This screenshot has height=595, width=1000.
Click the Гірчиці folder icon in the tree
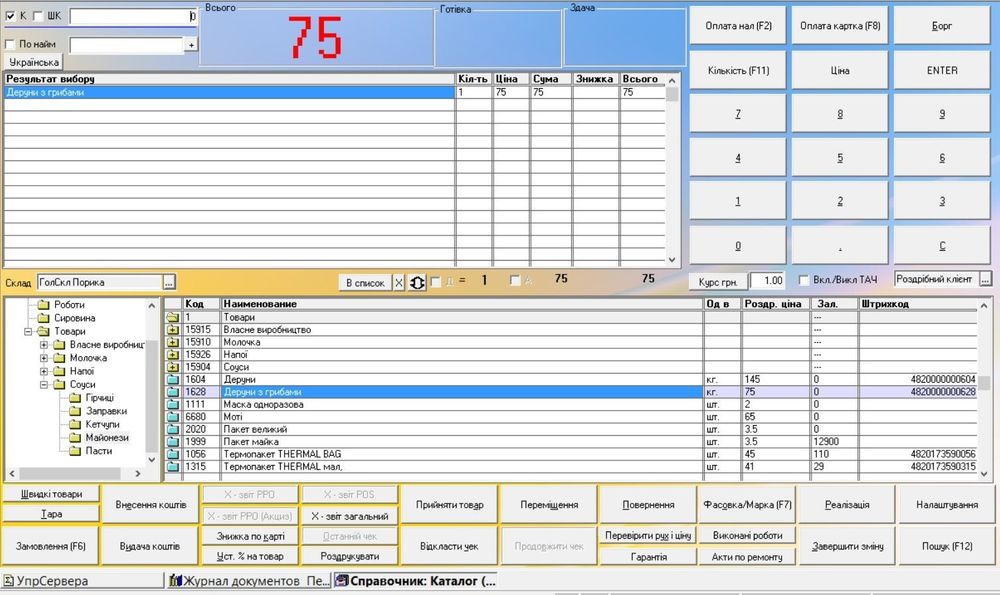pyautogui.click(x=75, y=397)
